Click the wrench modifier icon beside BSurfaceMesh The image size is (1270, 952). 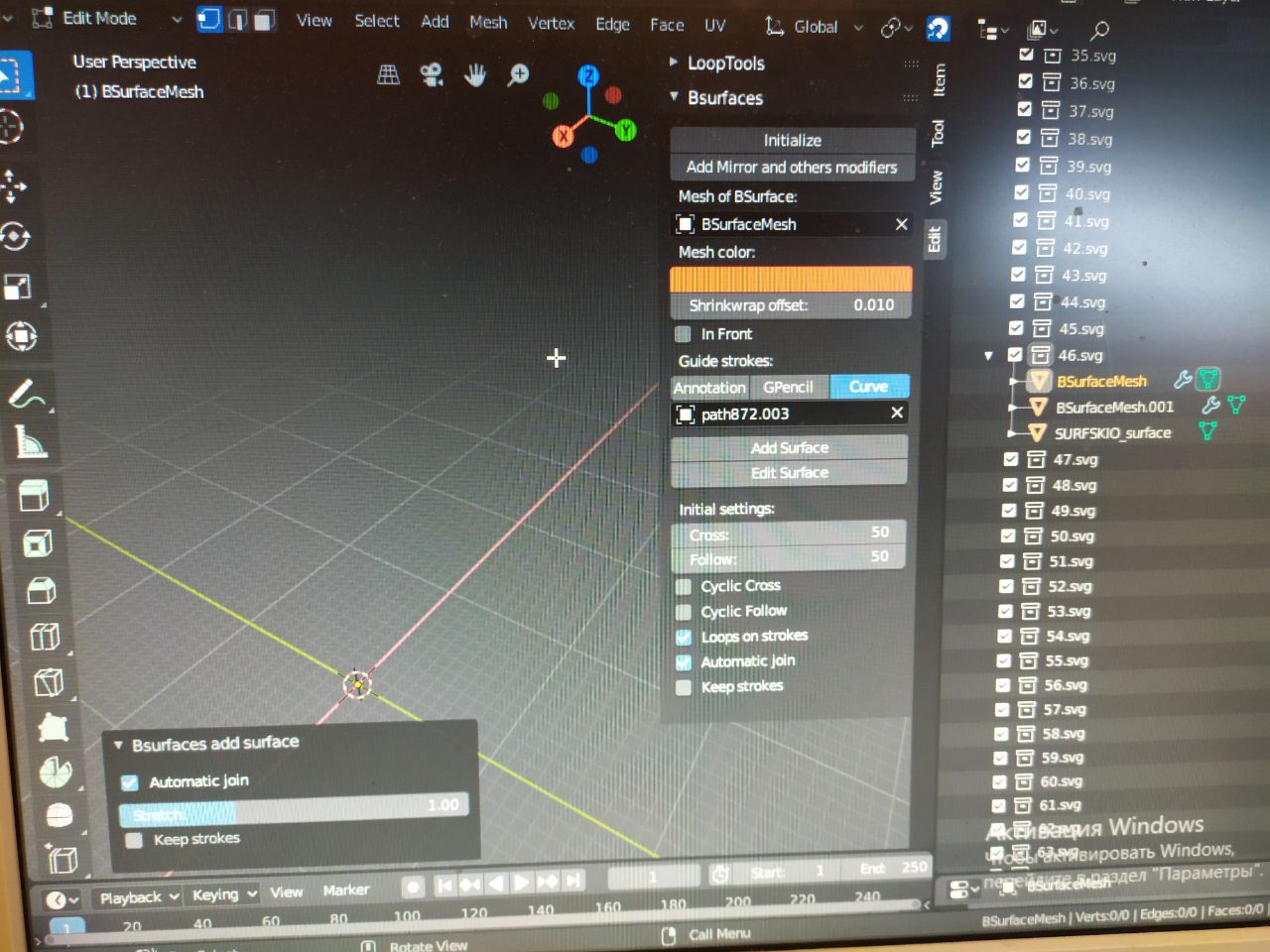pyautogui.click(x=1182, y=380)
